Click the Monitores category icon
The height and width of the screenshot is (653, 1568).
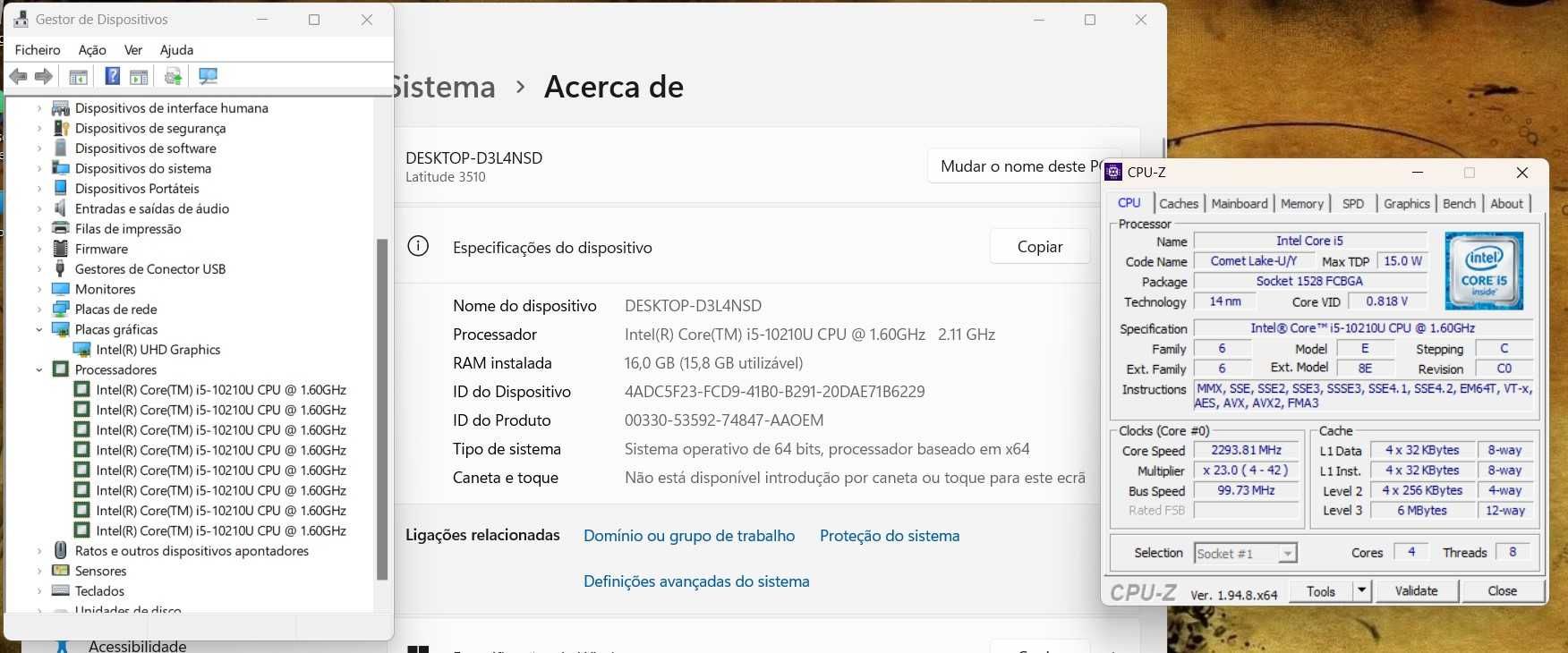[x=61, y=289]
